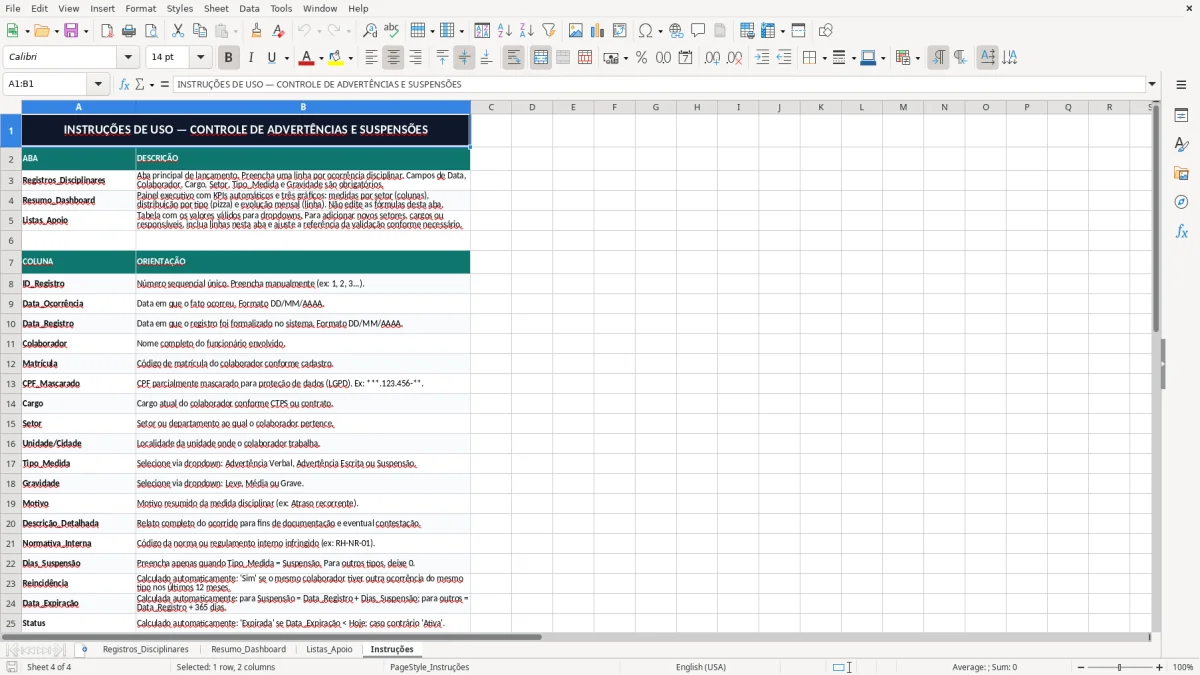Select column header C
The width and height of the screenshot is (1200, 675).
[x=491, y=107]
